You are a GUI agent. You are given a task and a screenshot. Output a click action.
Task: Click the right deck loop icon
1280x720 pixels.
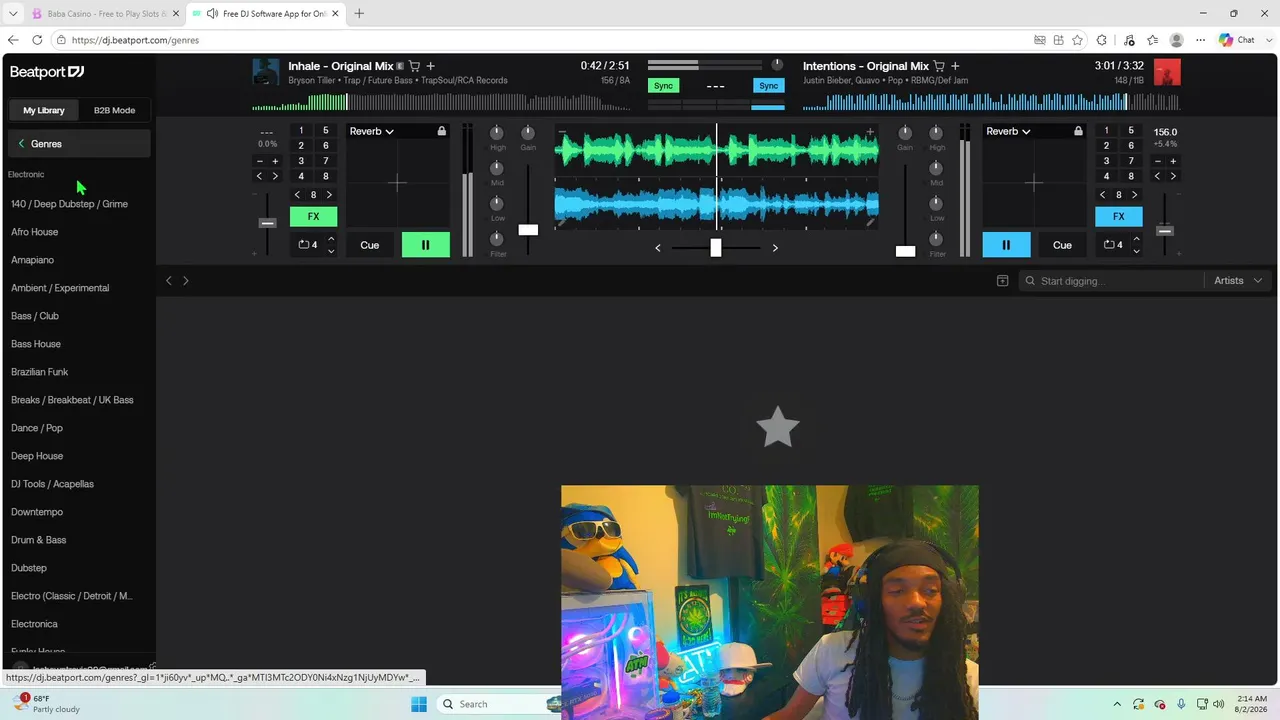click(x=1110, y=245)
